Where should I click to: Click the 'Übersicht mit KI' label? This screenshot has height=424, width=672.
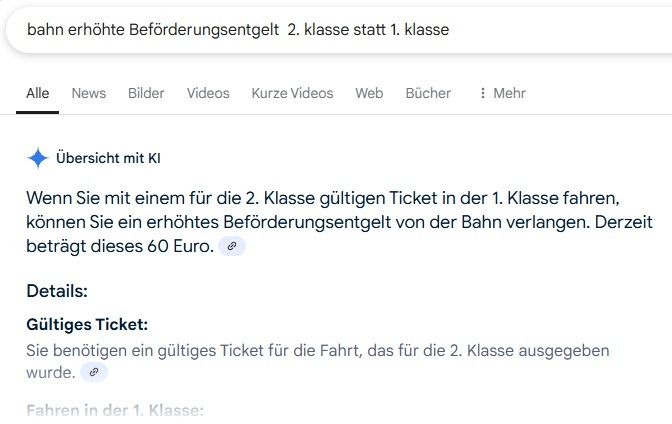pyautogui.click(x=108, y=157)
